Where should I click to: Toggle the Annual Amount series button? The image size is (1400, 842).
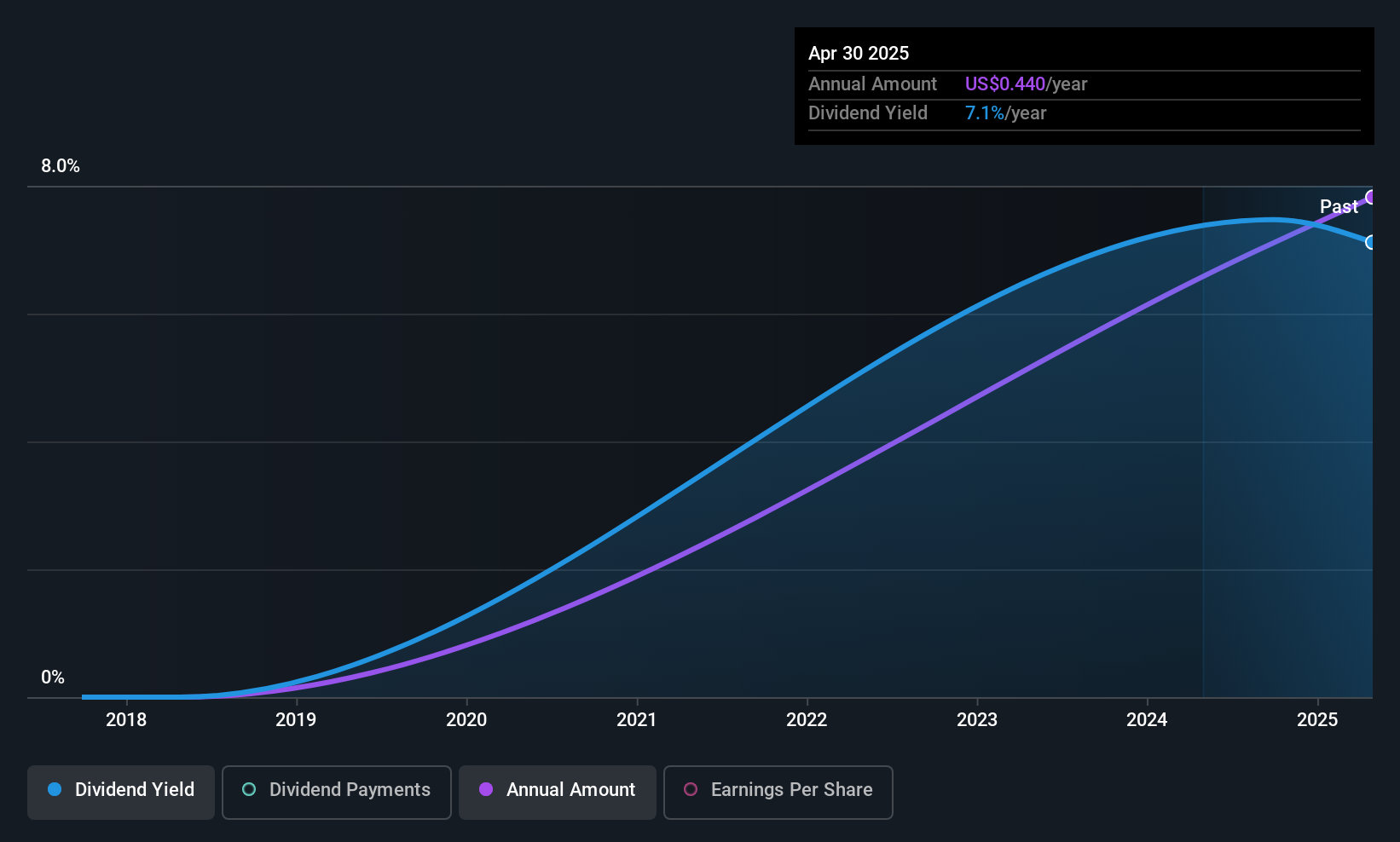[x=558, y=792]
